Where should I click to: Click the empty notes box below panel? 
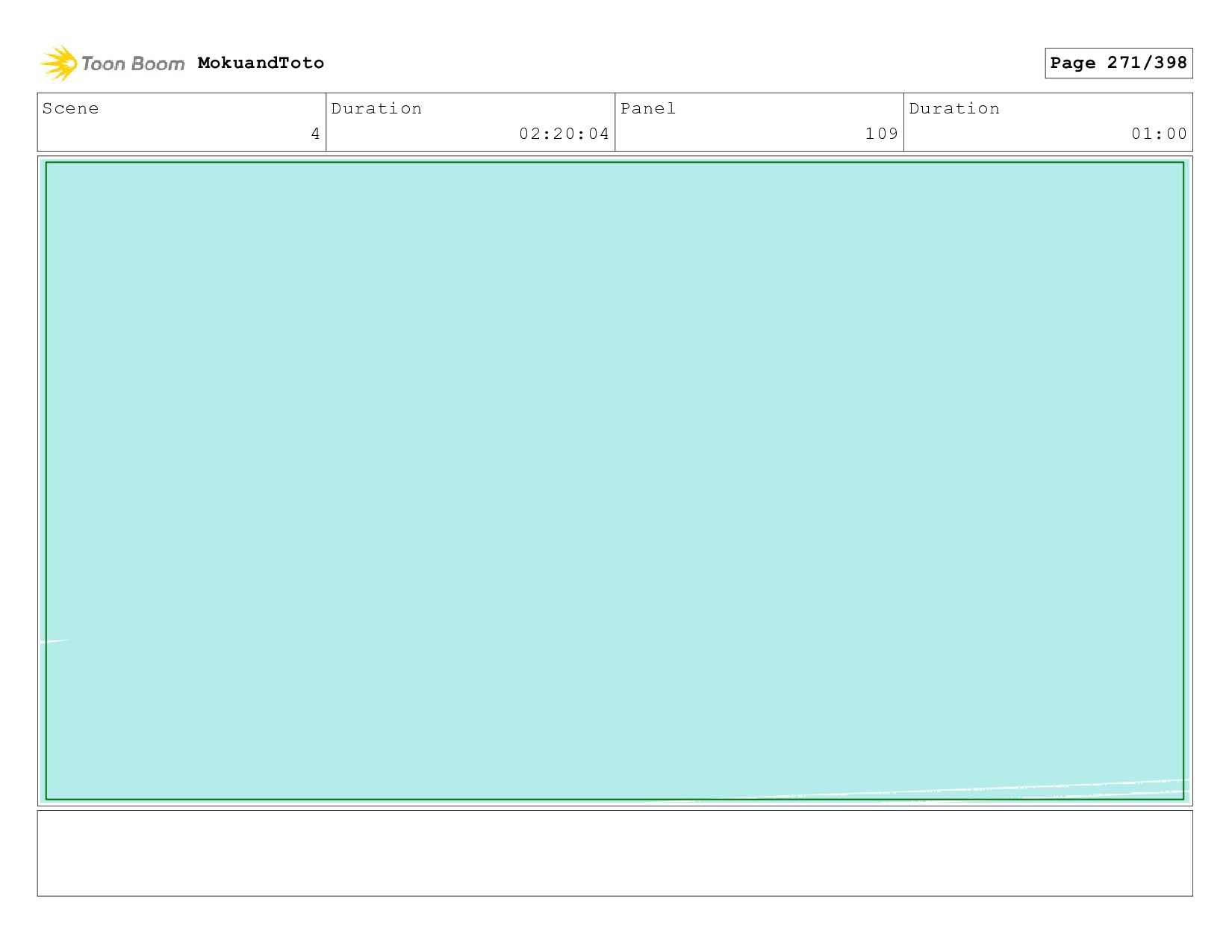pos(615,853)
